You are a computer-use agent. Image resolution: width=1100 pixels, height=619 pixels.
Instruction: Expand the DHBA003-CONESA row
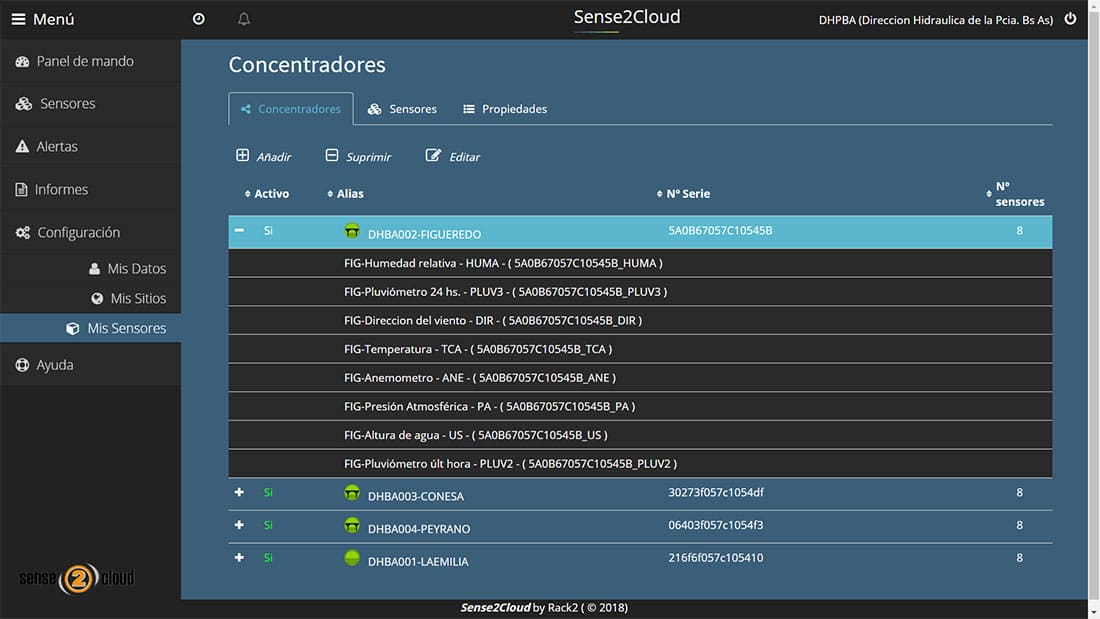[239, 493]
